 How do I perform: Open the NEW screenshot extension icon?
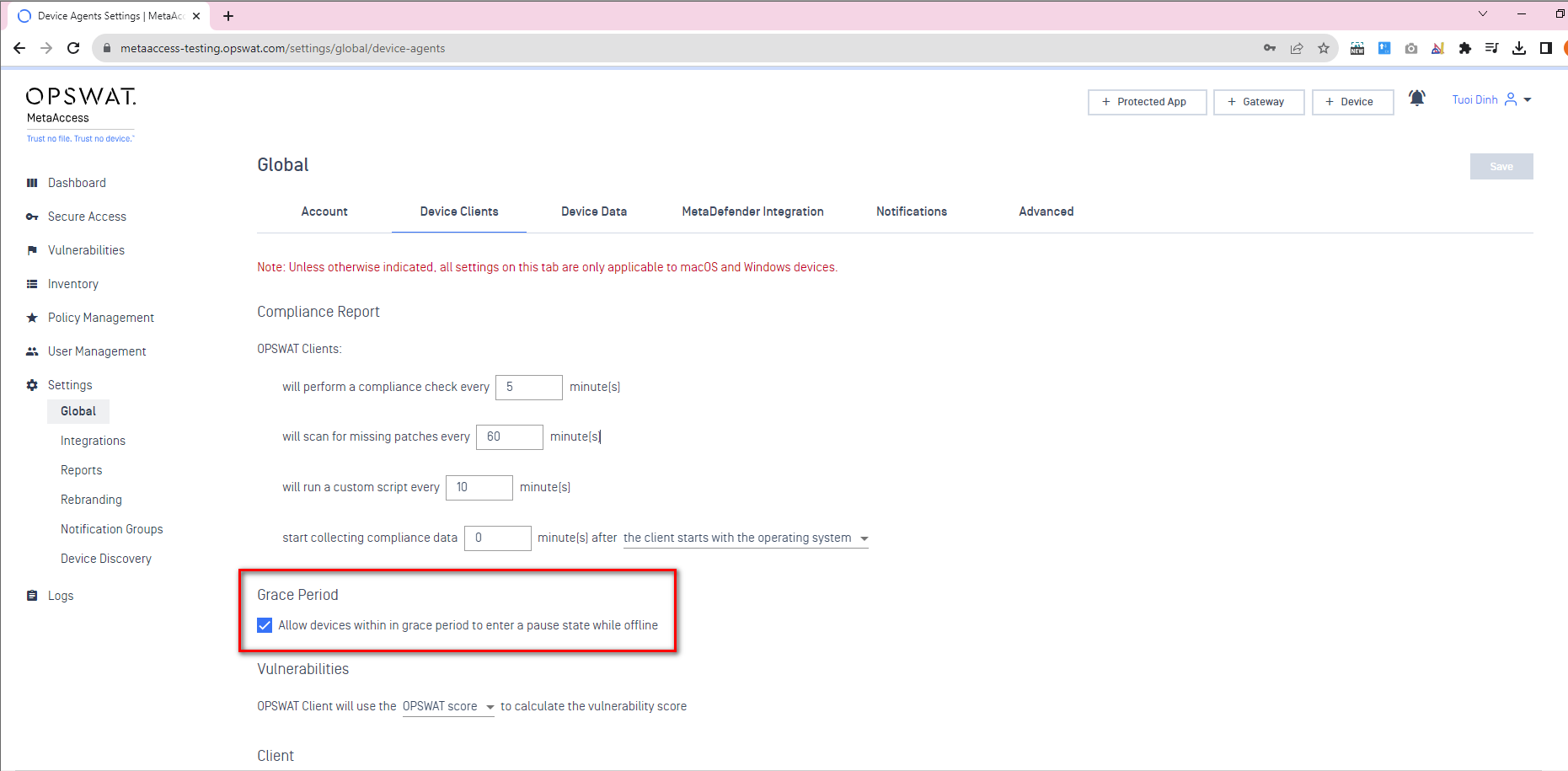tap(1357, 48)
